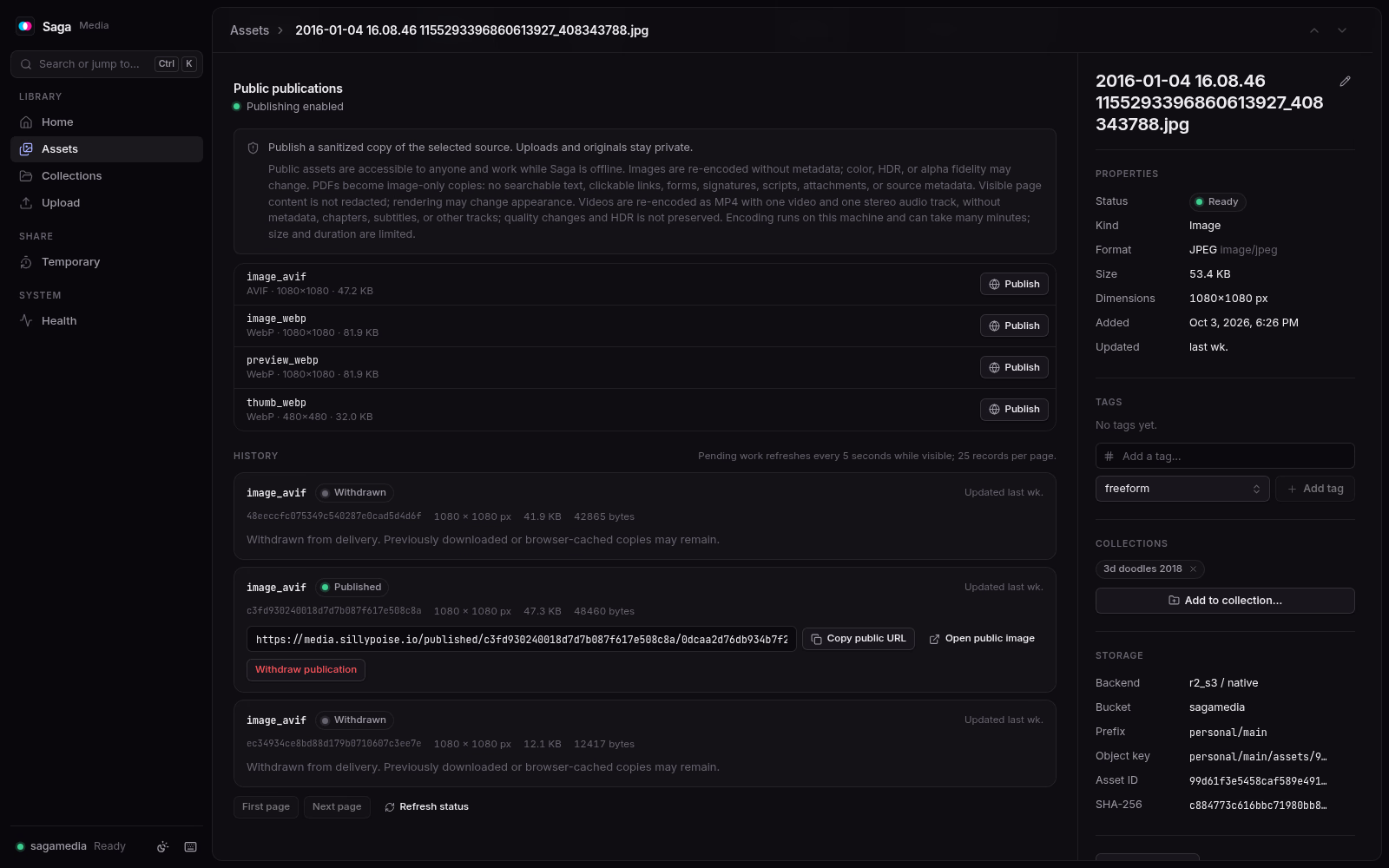
Task: Publish the image_avif rendition
Action: [1014, 284]
